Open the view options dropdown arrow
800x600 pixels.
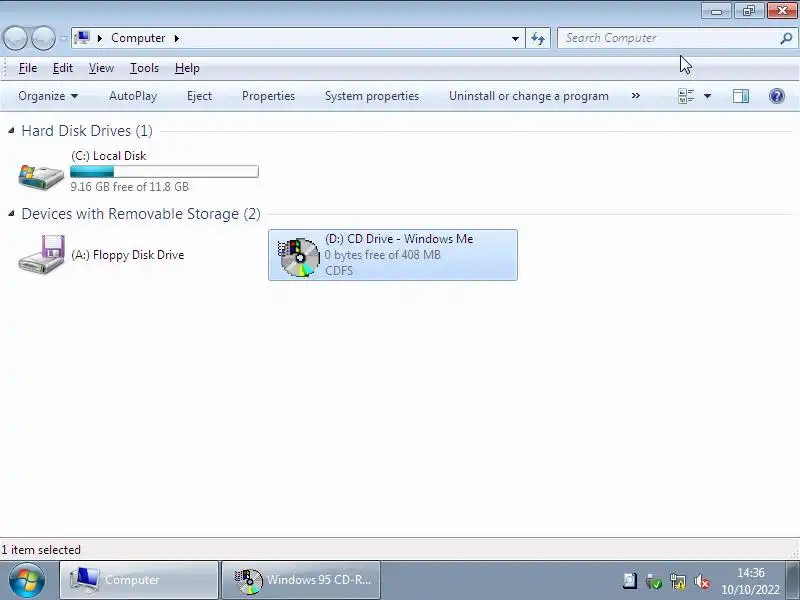(x=708, y=96)
